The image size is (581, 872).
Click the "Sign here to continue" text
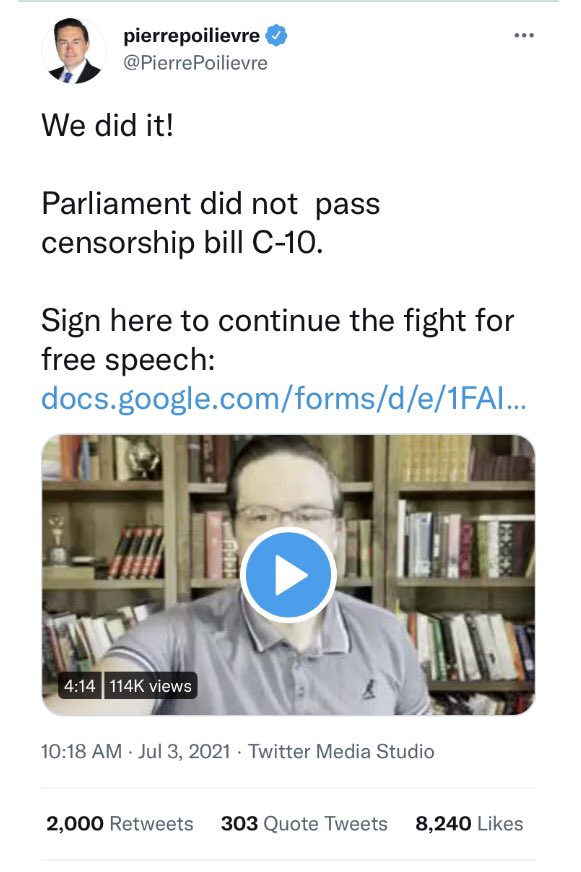(x=190, y=321)
